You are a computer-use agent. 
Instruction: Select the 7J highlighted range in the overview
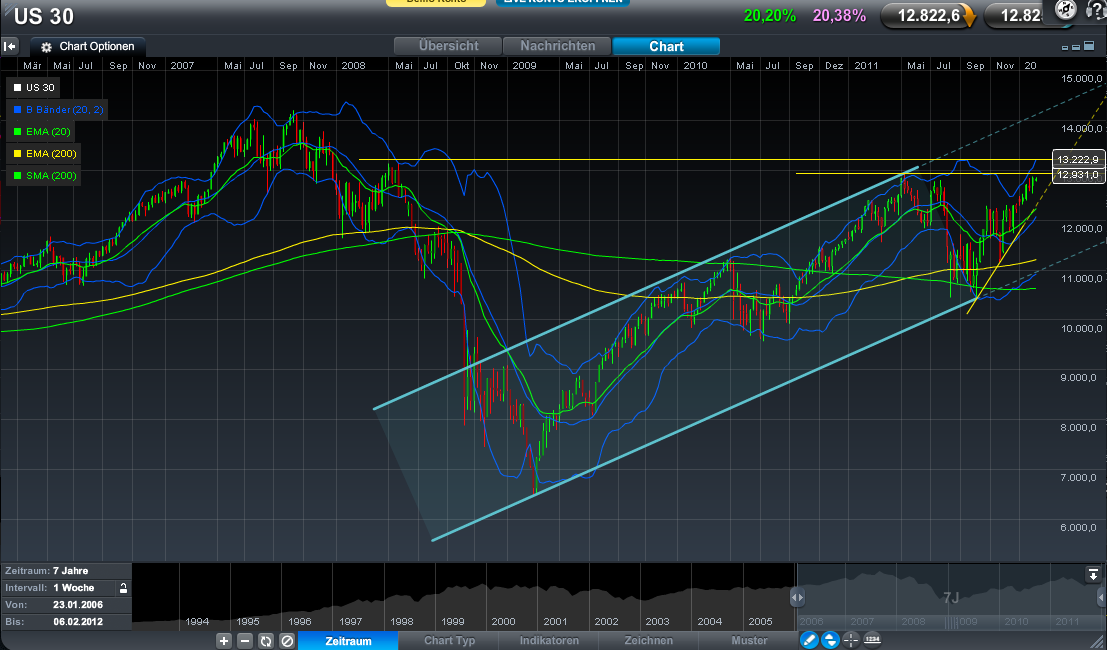(x=952, y=598)
